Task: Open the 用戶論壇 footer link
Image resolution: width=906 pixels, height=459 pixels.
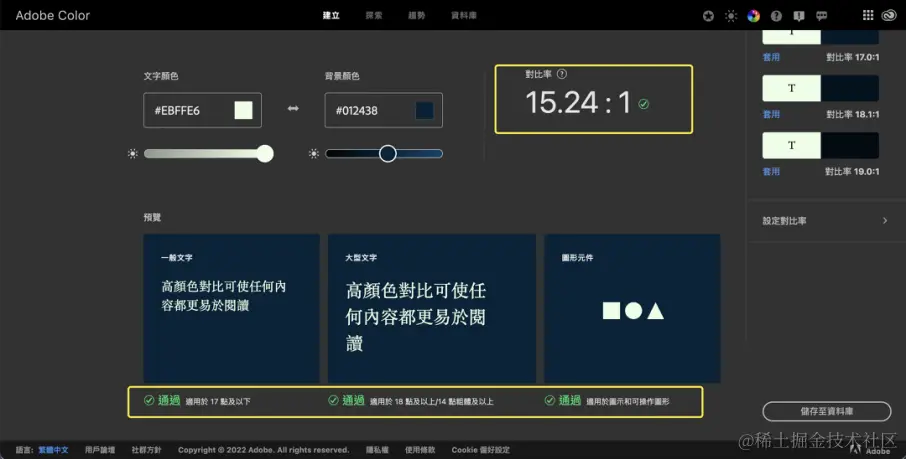Action: pos(100,450)
